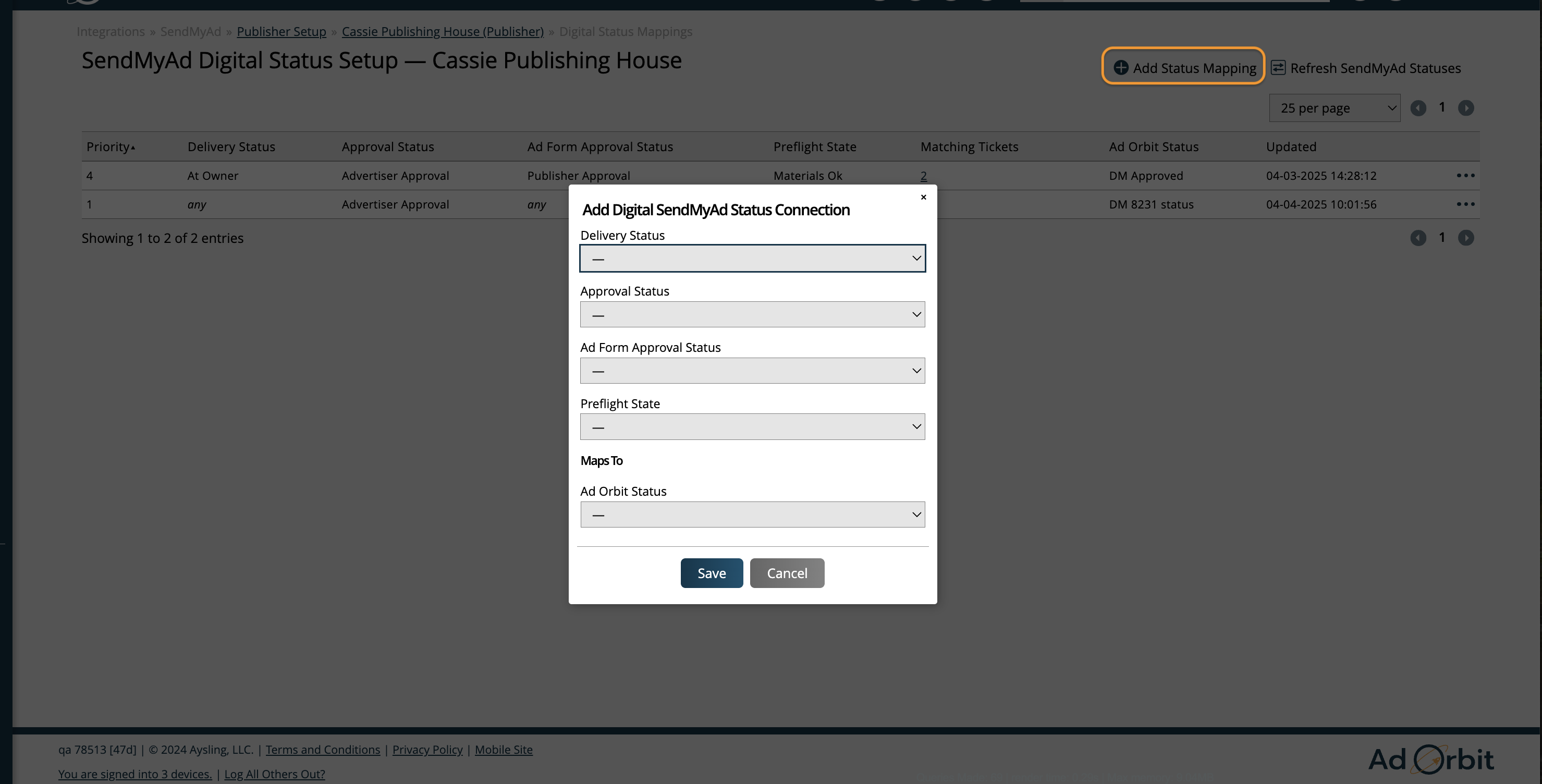
Task: Go to previous page using top pager arrow
Action: point(1418,108)
